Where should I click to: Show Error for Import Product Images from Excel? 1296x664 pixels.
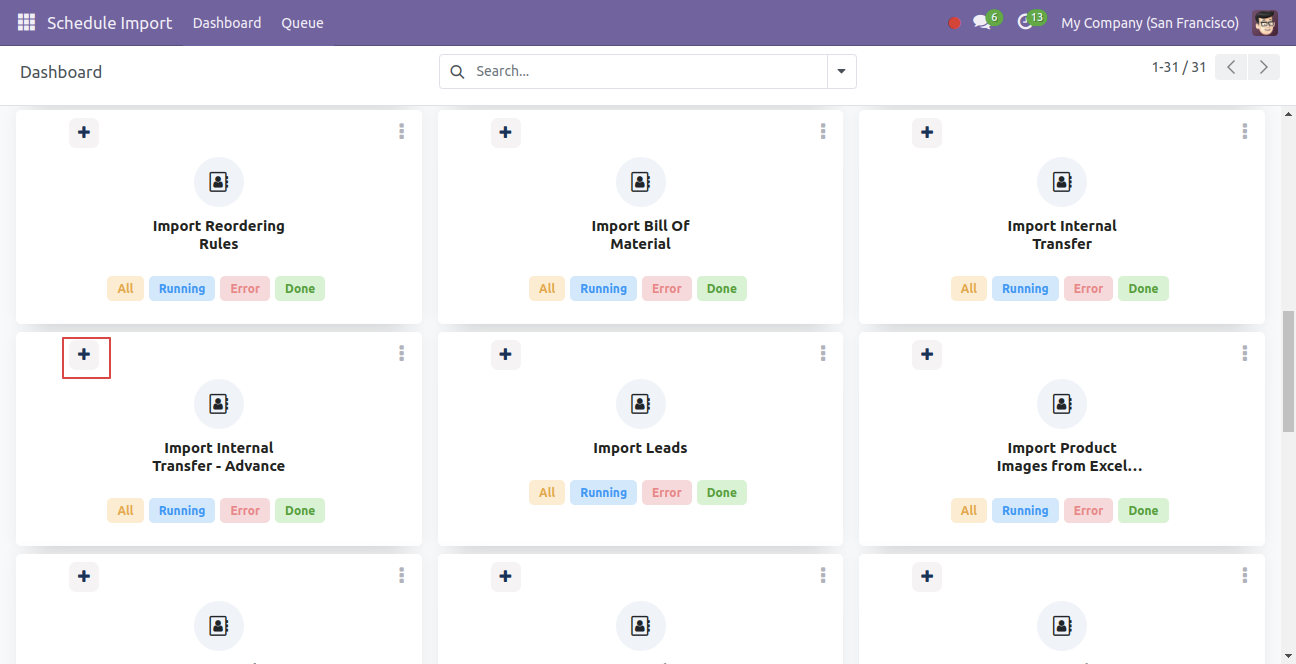[1088, 510]
